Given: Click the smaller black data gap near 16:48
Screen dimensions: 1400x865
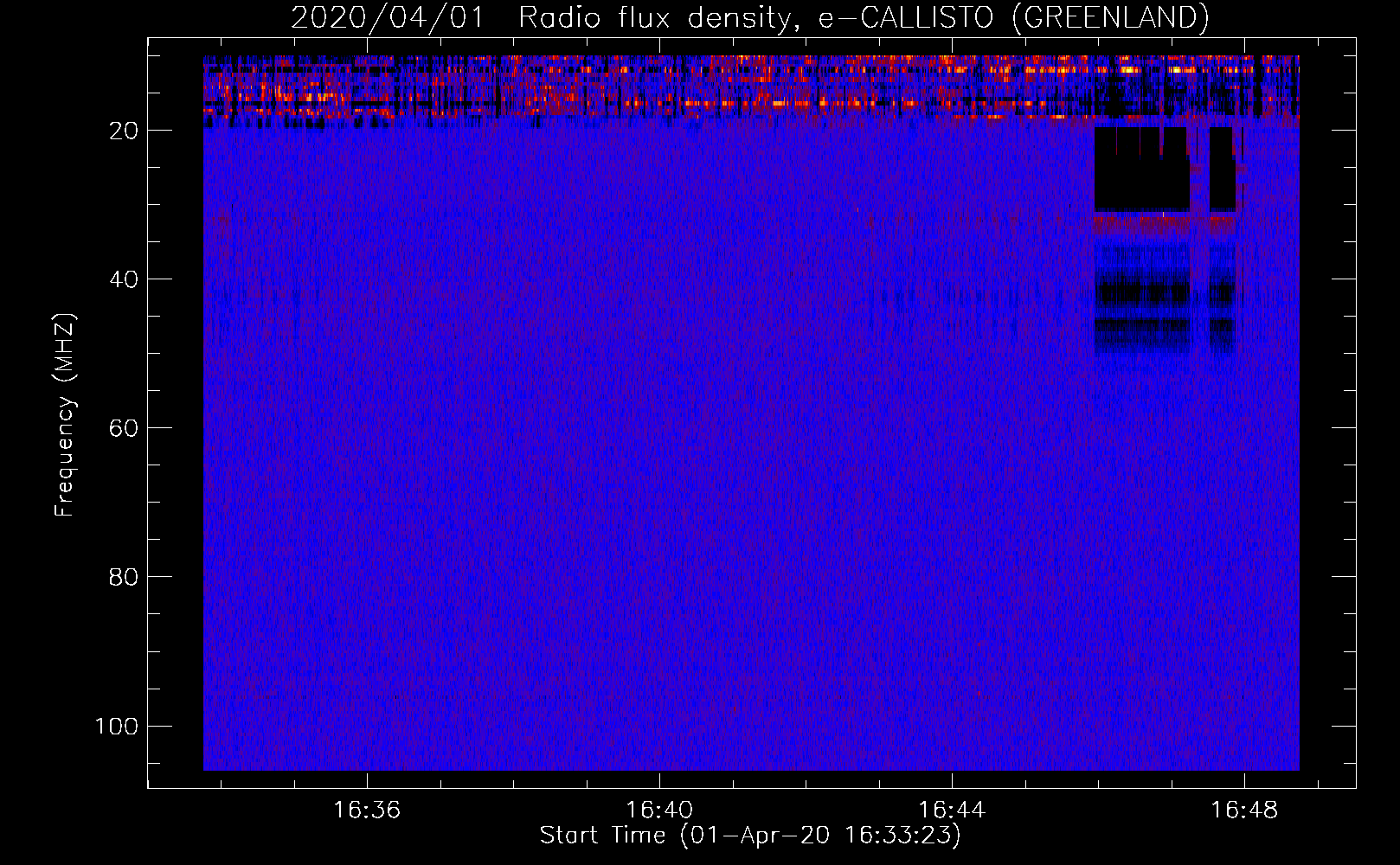Looking at the screenshot, I should 1222,170.
